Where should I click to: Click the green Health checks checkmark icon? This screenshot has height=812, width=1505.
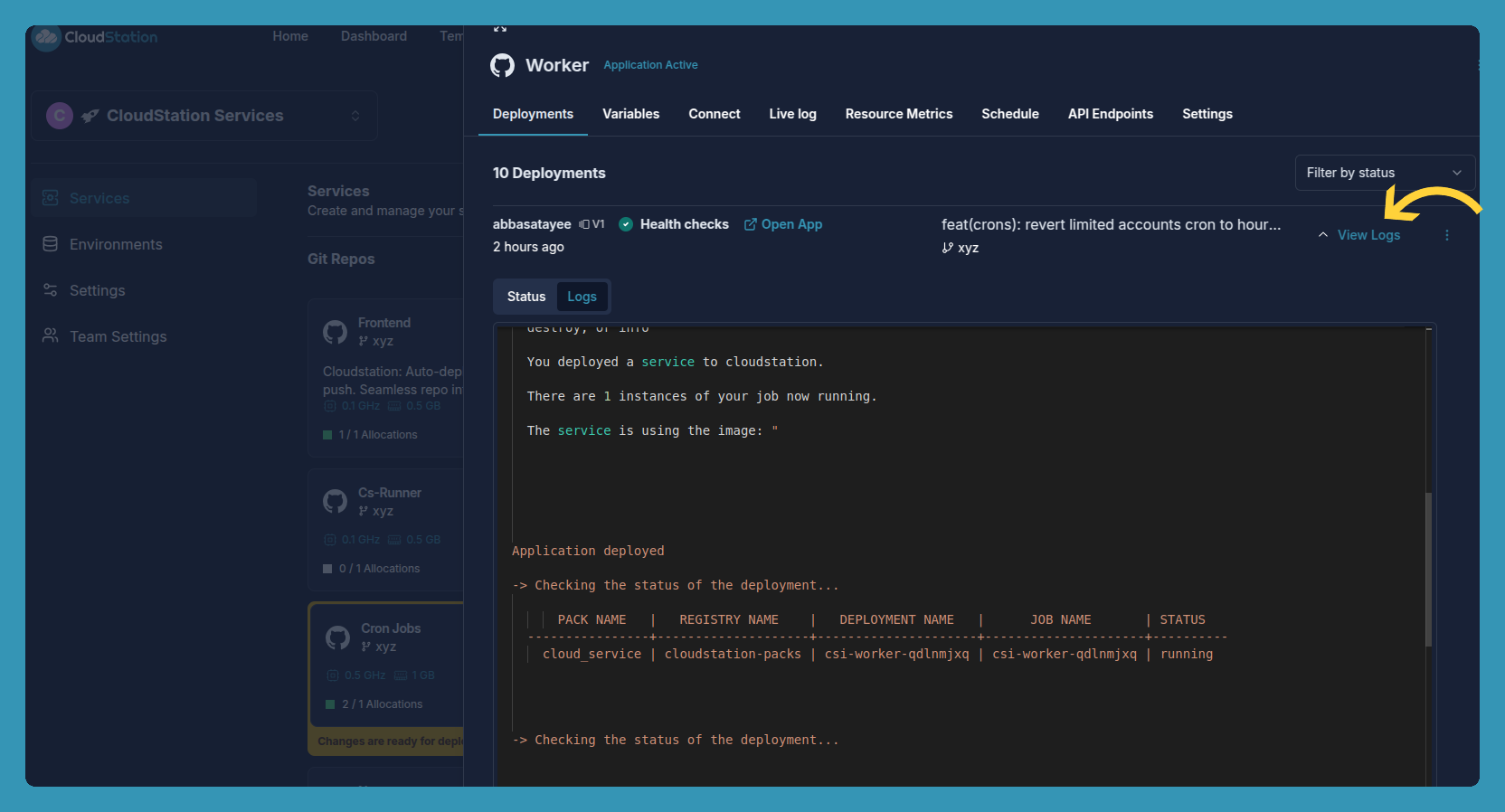pyautogui.click(x=626, y=224)
